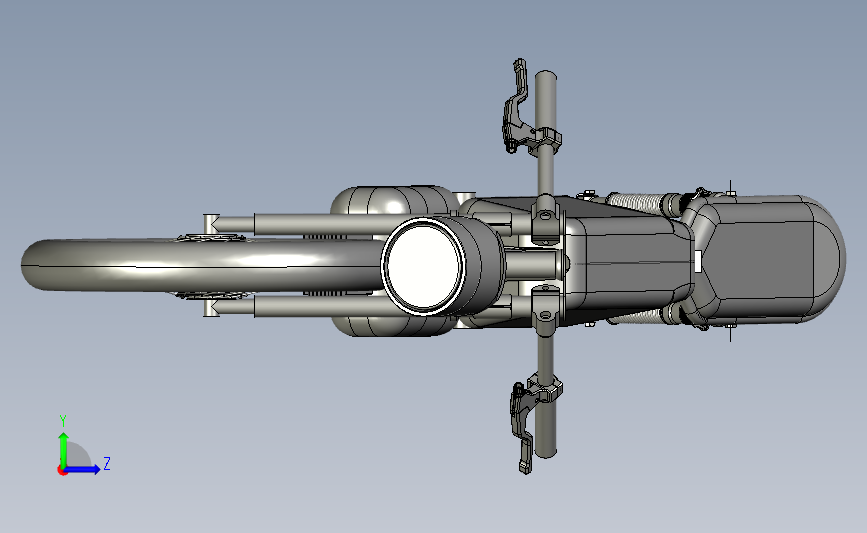The width and height of the screenshot is (867, 533).
Task: Select the lower end of the handlebar tube
Action: click(x=546, y=429)
